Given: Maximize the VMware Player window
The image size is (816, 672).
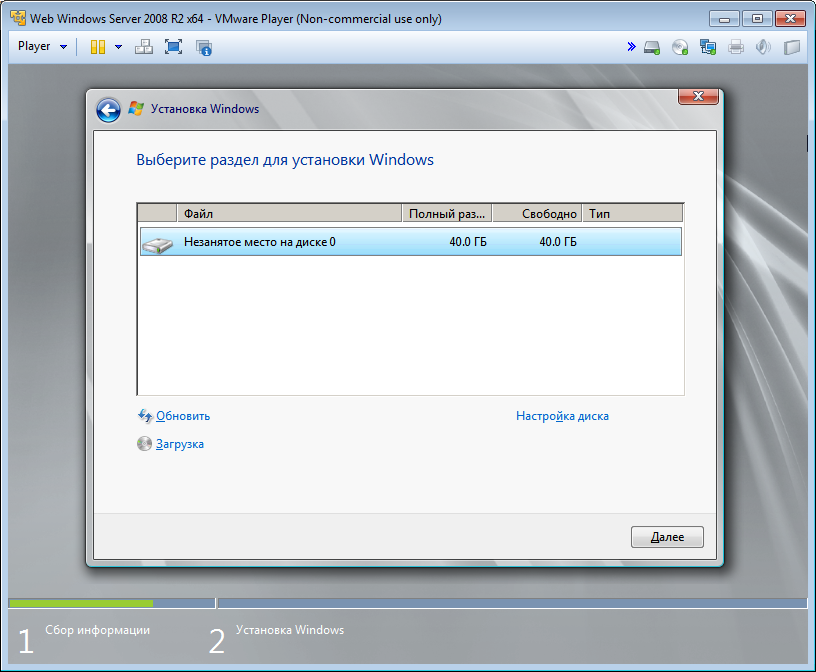Looking at the screenshot, I should (x=757, y=19).
